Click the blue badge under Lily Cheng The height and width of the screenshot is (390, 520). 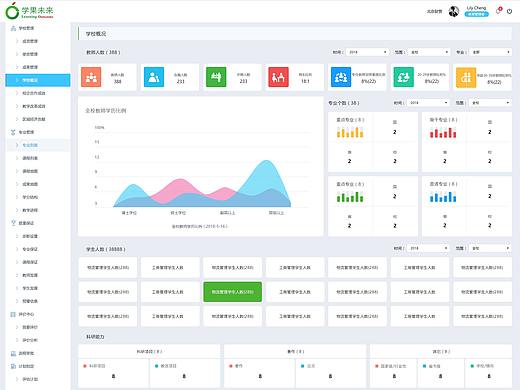click(476, 14)
